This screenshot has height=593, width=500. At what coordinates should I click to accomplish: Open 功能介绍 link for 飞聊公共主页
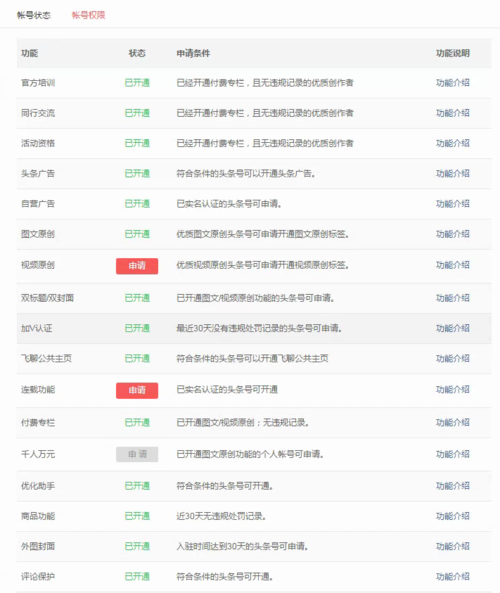pos(453,359)
